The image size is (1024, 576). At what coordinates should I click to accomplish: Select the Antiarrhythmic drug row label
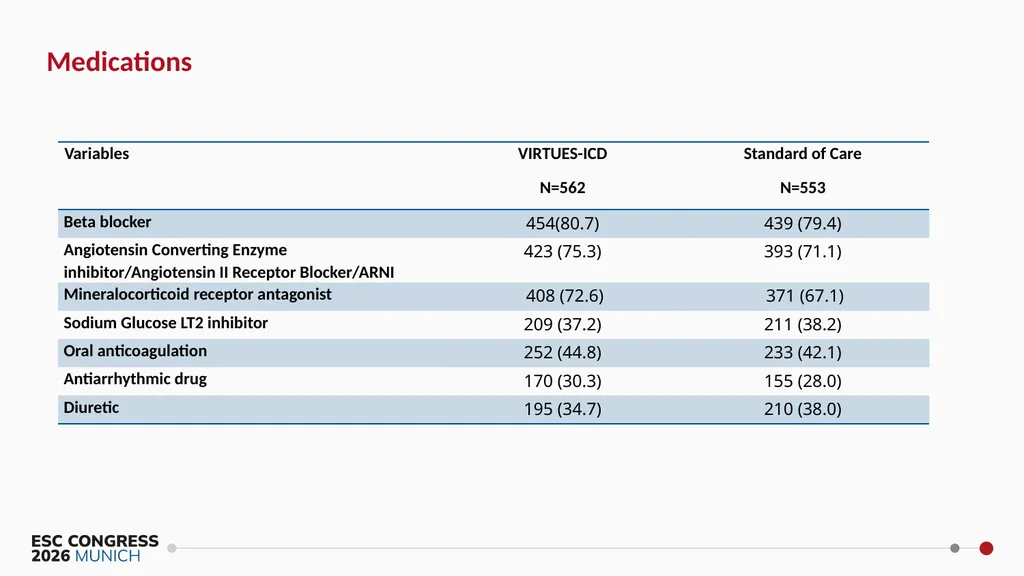(x=135, y=379)
